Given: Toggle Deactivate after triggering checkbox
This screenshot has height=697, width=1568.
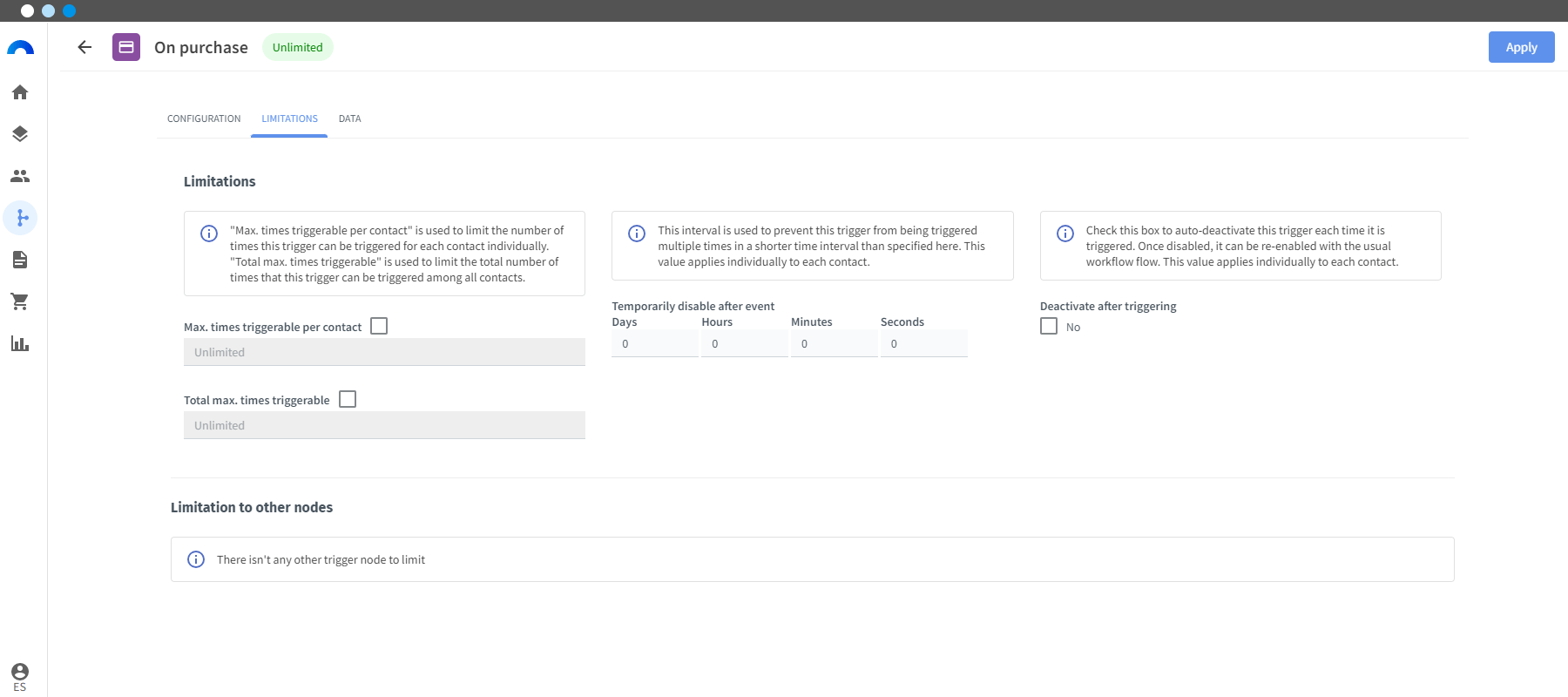Looking at the screenshot, I should 1049,326.
